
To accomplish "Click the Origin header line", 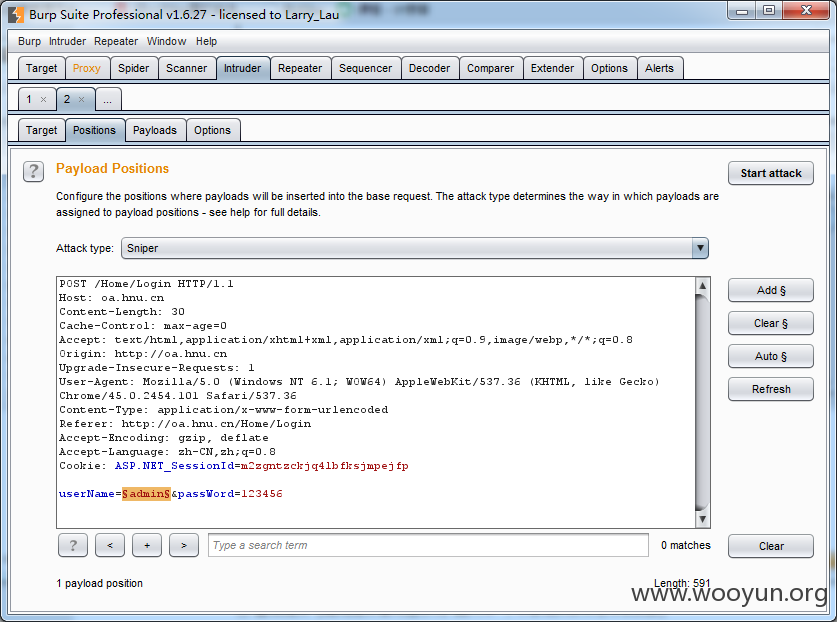I will (143, 353).
